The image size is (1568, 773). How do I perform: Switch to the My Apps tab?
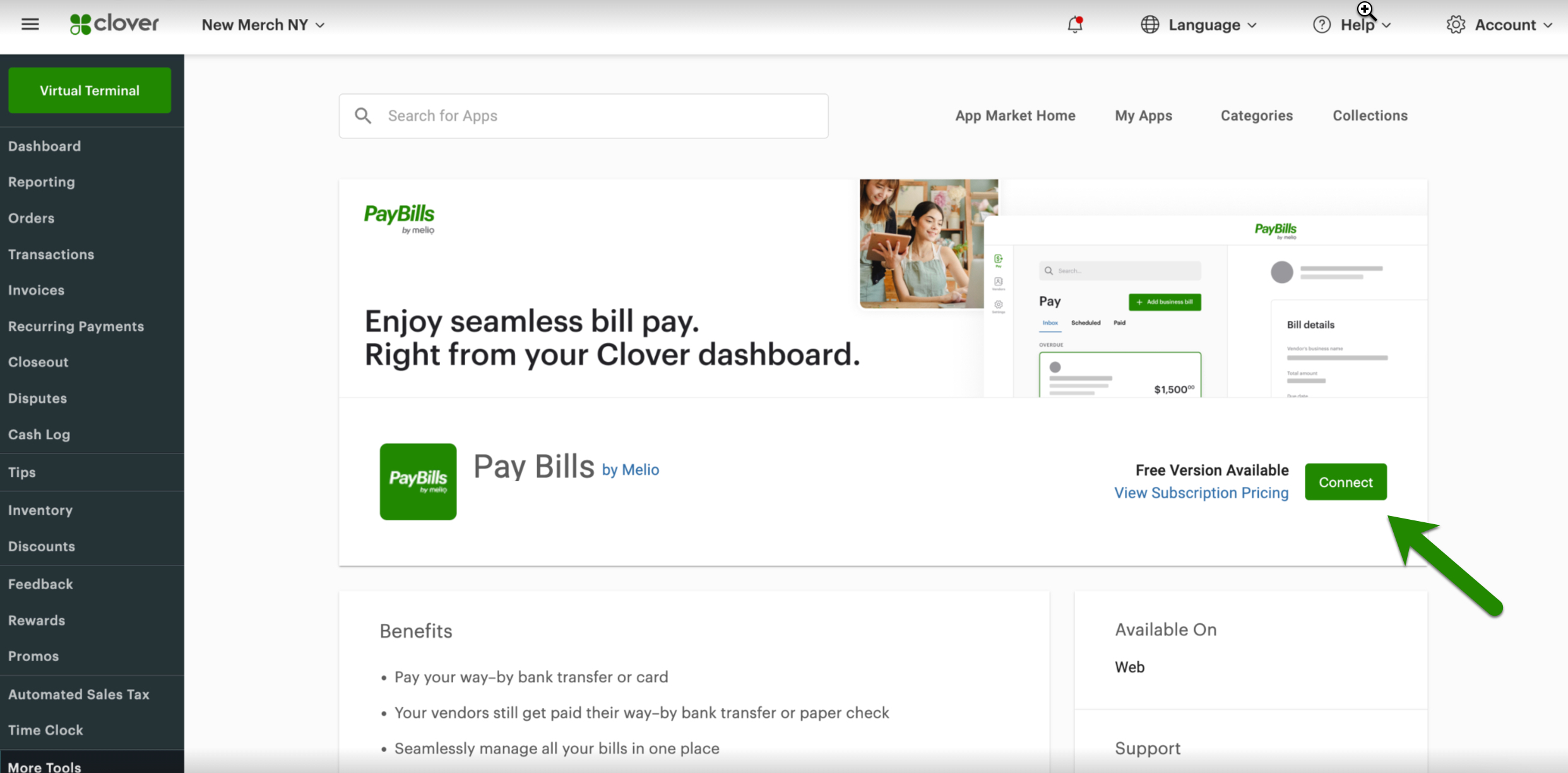point(1143,116)
